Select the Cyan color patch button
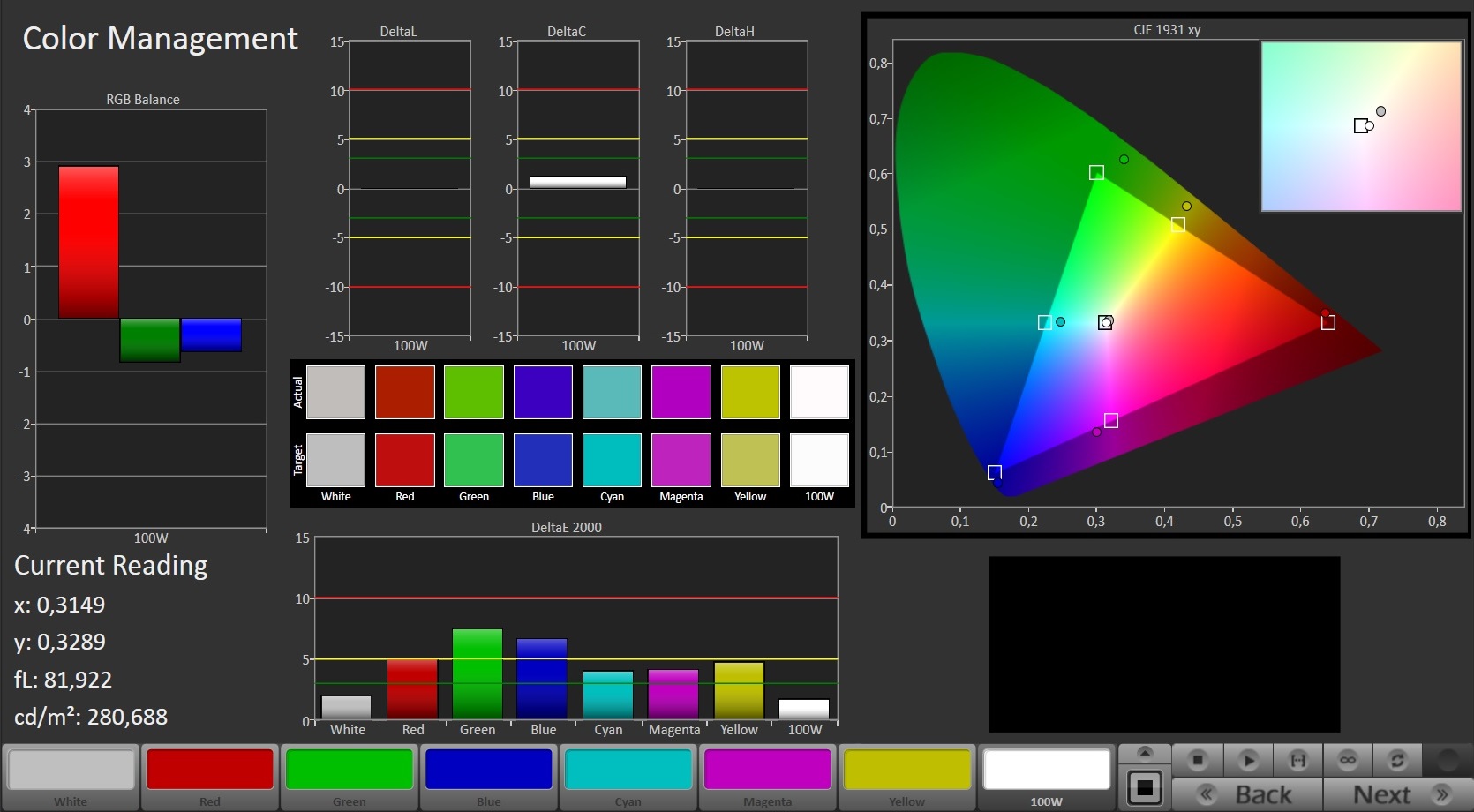Screen dimensions: 1474x812 tap(628, 777)
